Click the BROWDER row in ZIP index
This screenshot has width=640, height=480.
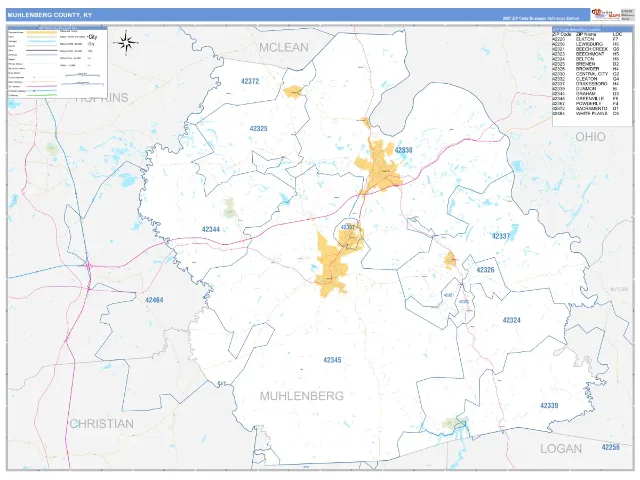pyautogui.click(x=586, y=69)
